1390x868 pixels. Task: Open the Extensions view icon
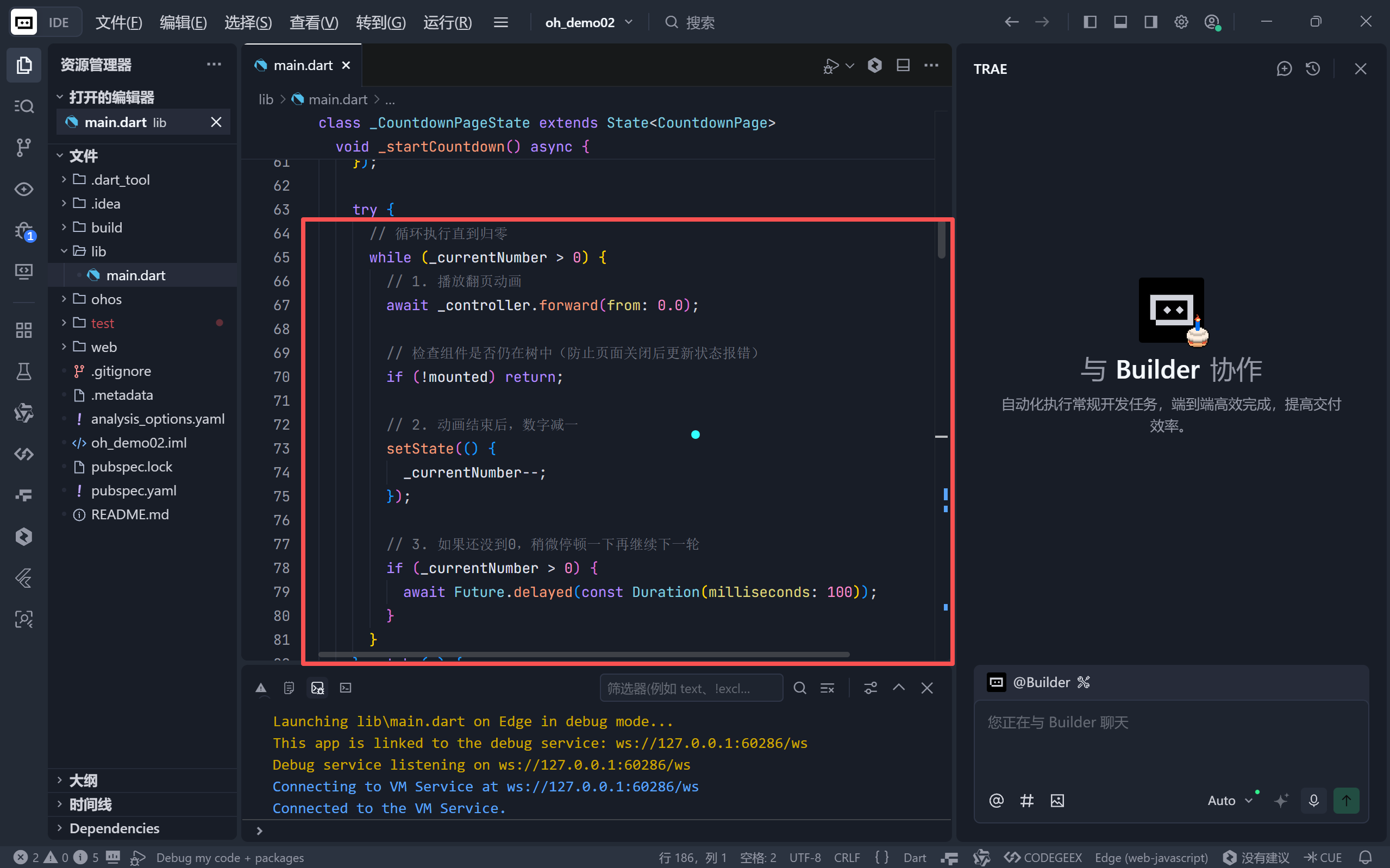click(23, 330)
